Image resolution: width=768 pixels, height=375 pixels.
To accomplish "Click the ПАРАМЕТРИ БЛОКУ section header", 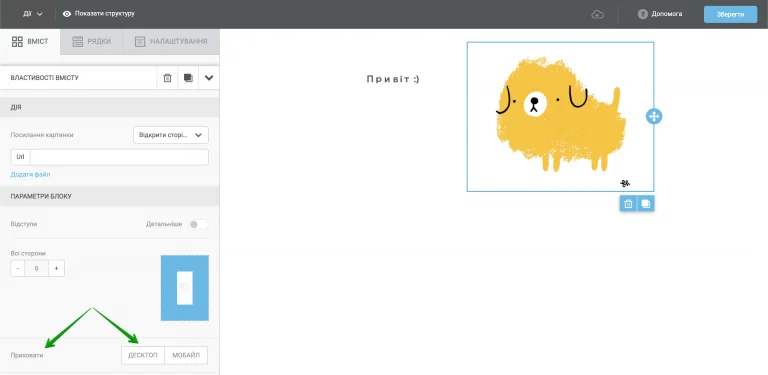I will pyautogui.click(x=110, y=196).
